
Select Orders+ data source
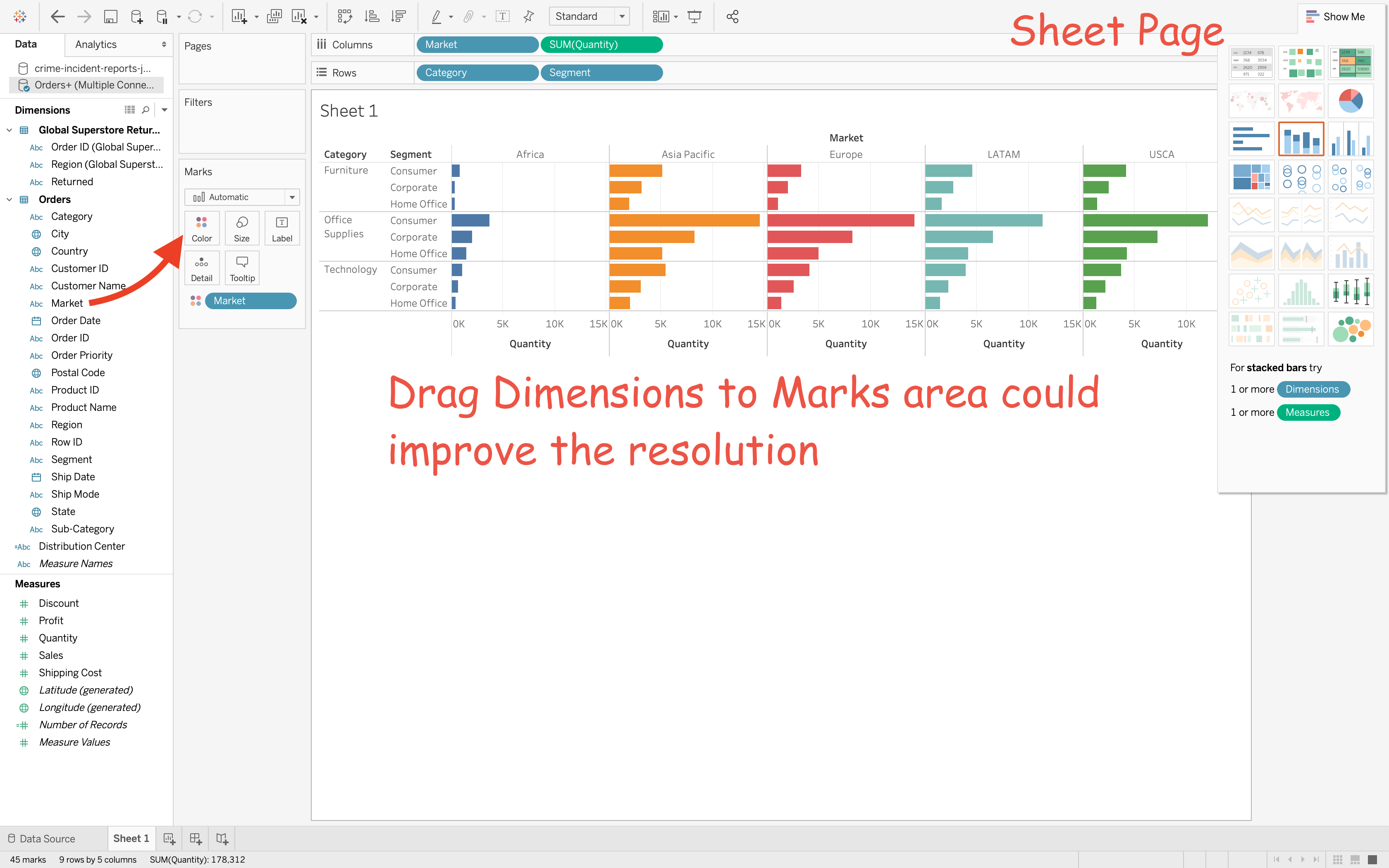(x=93, y=85)
